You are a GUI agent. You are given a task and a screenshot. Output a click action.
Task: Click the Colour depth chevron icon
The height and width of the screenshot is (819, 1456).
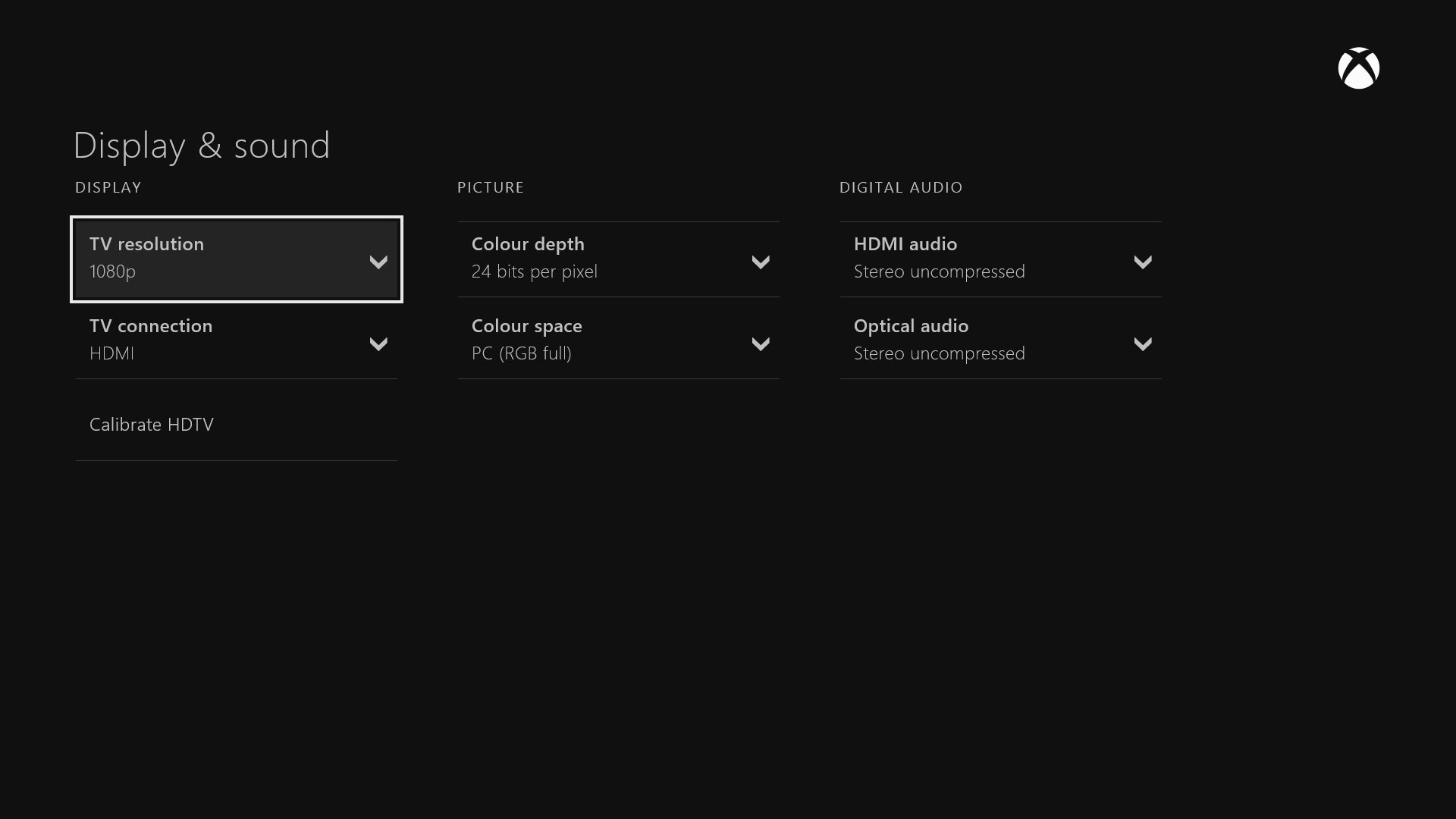click(x=761, y=262)
